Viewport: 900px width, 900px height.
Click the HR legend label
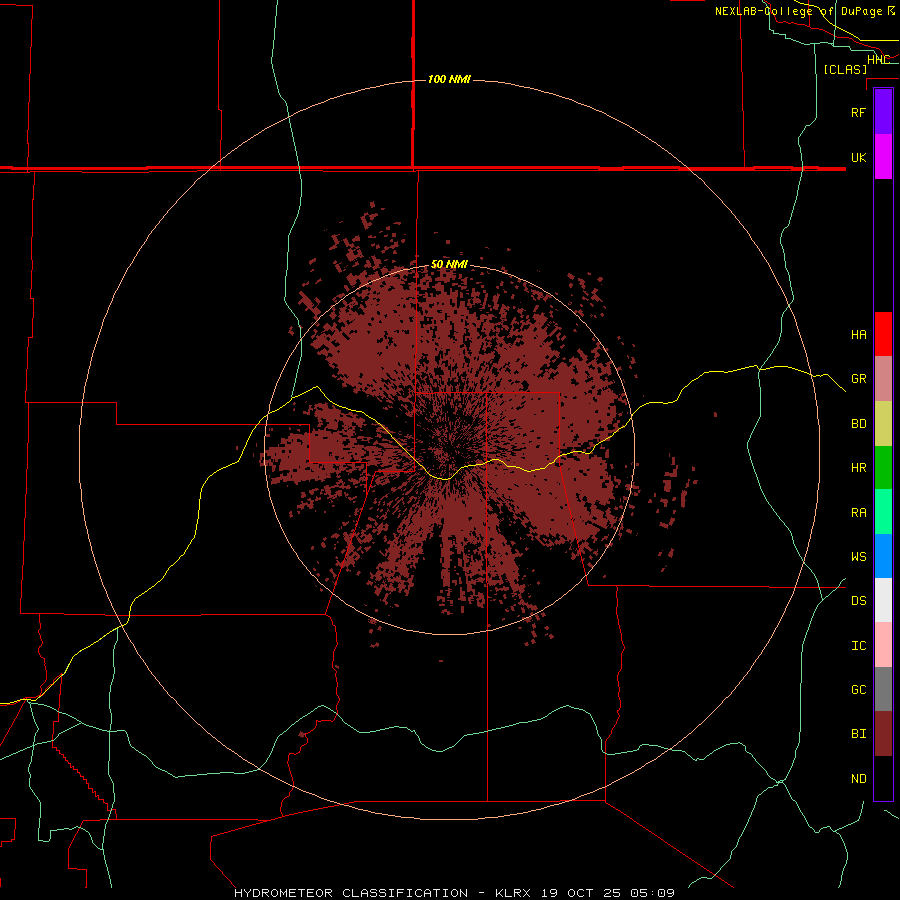[x=858, y=468]
